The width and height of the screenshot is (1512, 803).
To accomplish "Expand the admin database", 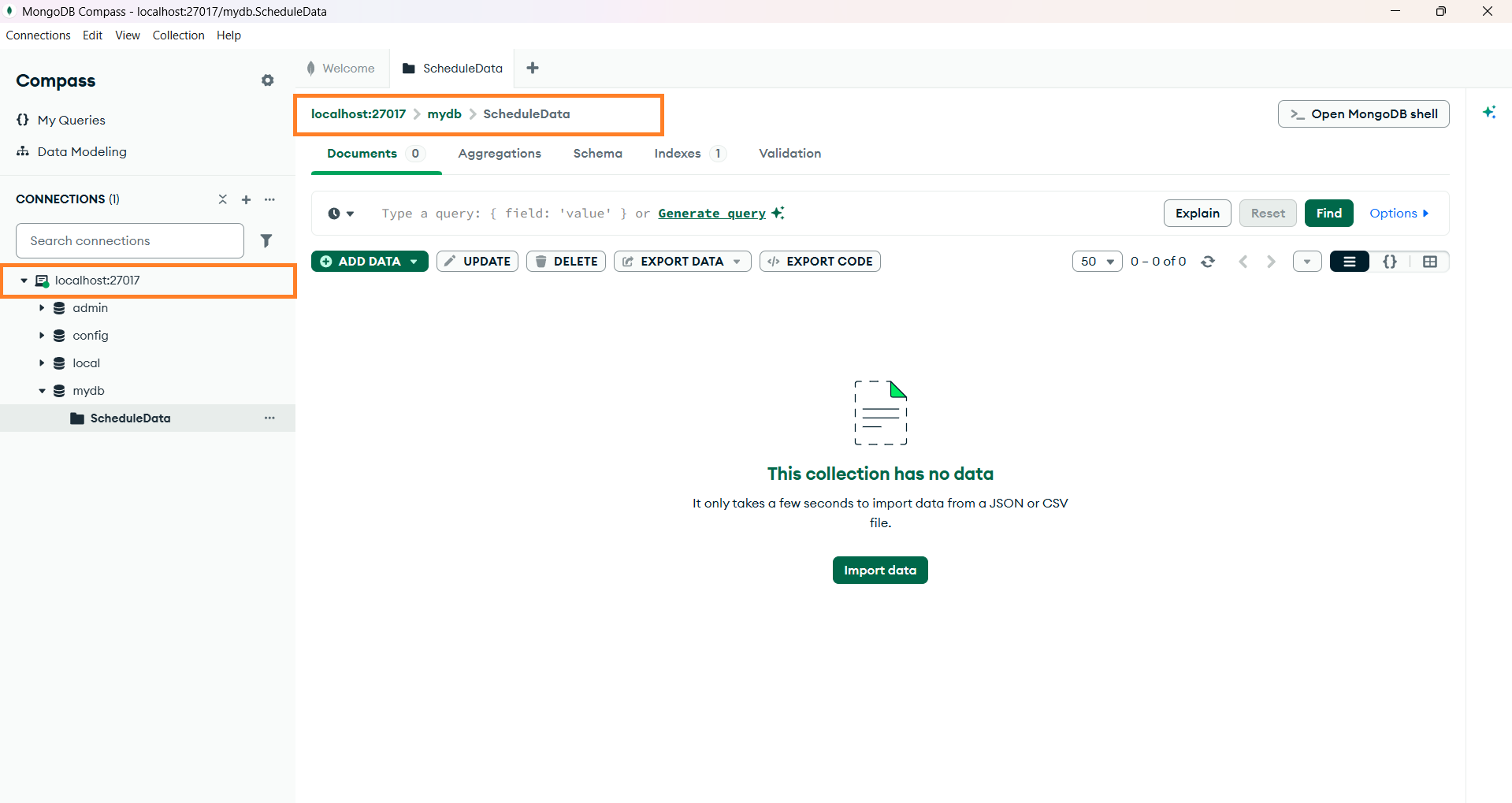I will (x=43, y=308).
